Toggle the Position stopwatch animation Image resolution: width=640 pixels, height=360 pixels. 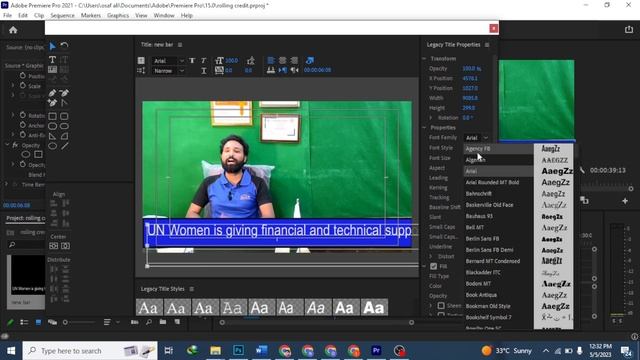[23, 76]
